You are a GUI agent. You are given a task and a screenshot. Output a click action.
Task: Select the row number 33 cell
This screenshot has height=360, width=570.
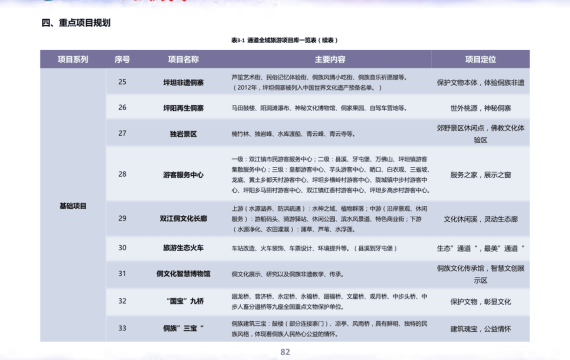(x=122, y=328)
